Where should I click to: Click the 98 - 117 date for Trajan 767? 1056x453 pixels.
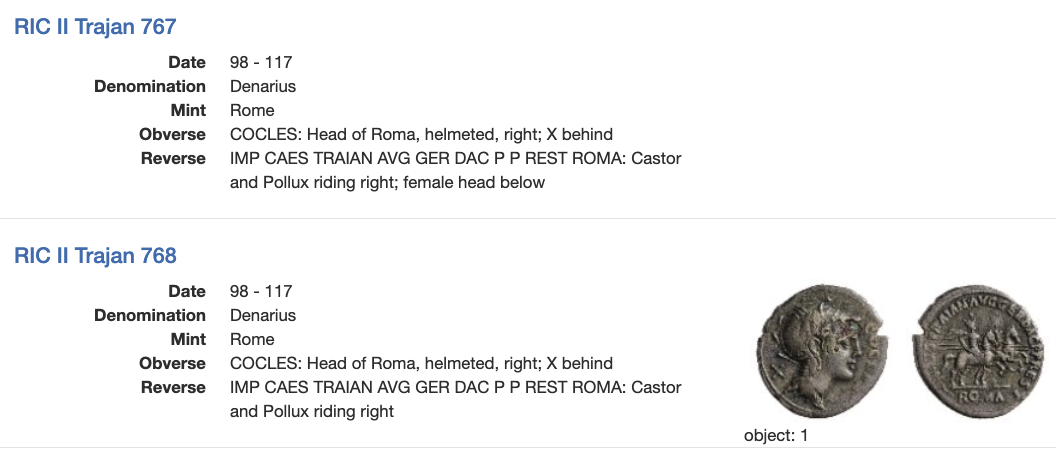tap(261, 62)
